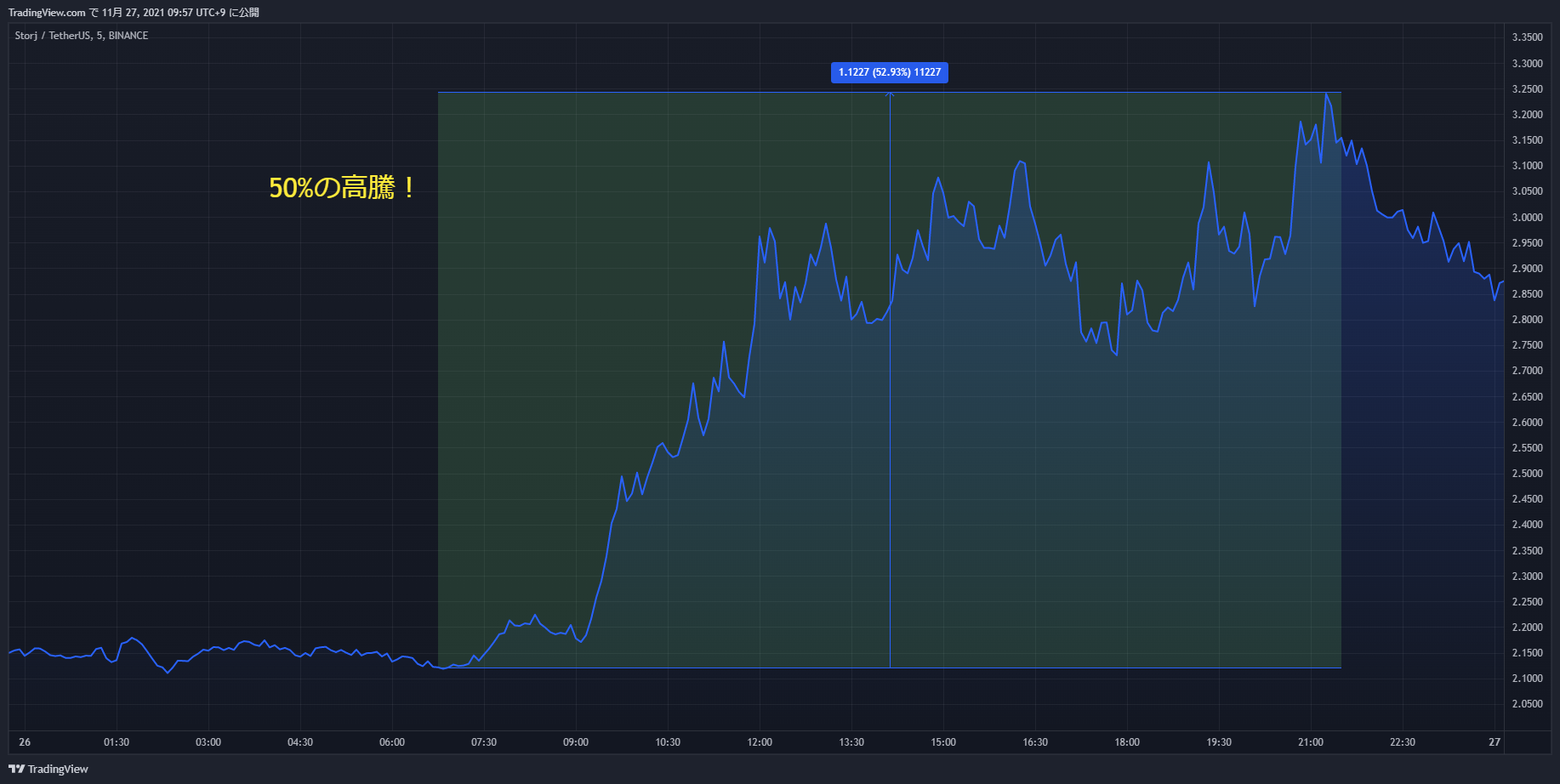Click the 2.5000 price axis label
Image resolution: width=1560 pixels, height=784 pixels.
(x=1527, y=474)
